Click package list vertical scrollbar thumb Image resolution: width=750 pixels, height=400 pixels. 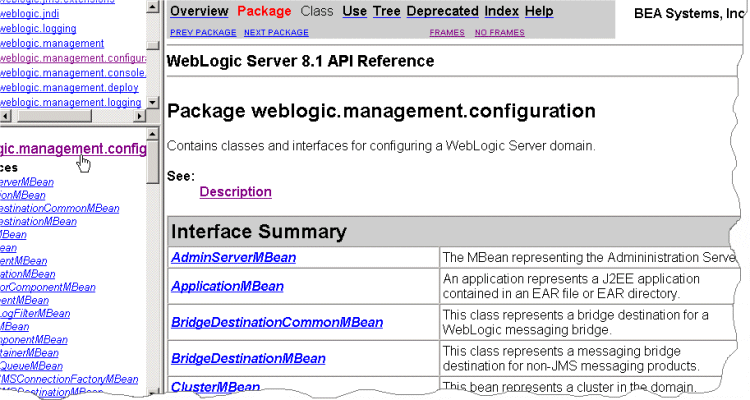pyautogui.click(x=153, y=45)
